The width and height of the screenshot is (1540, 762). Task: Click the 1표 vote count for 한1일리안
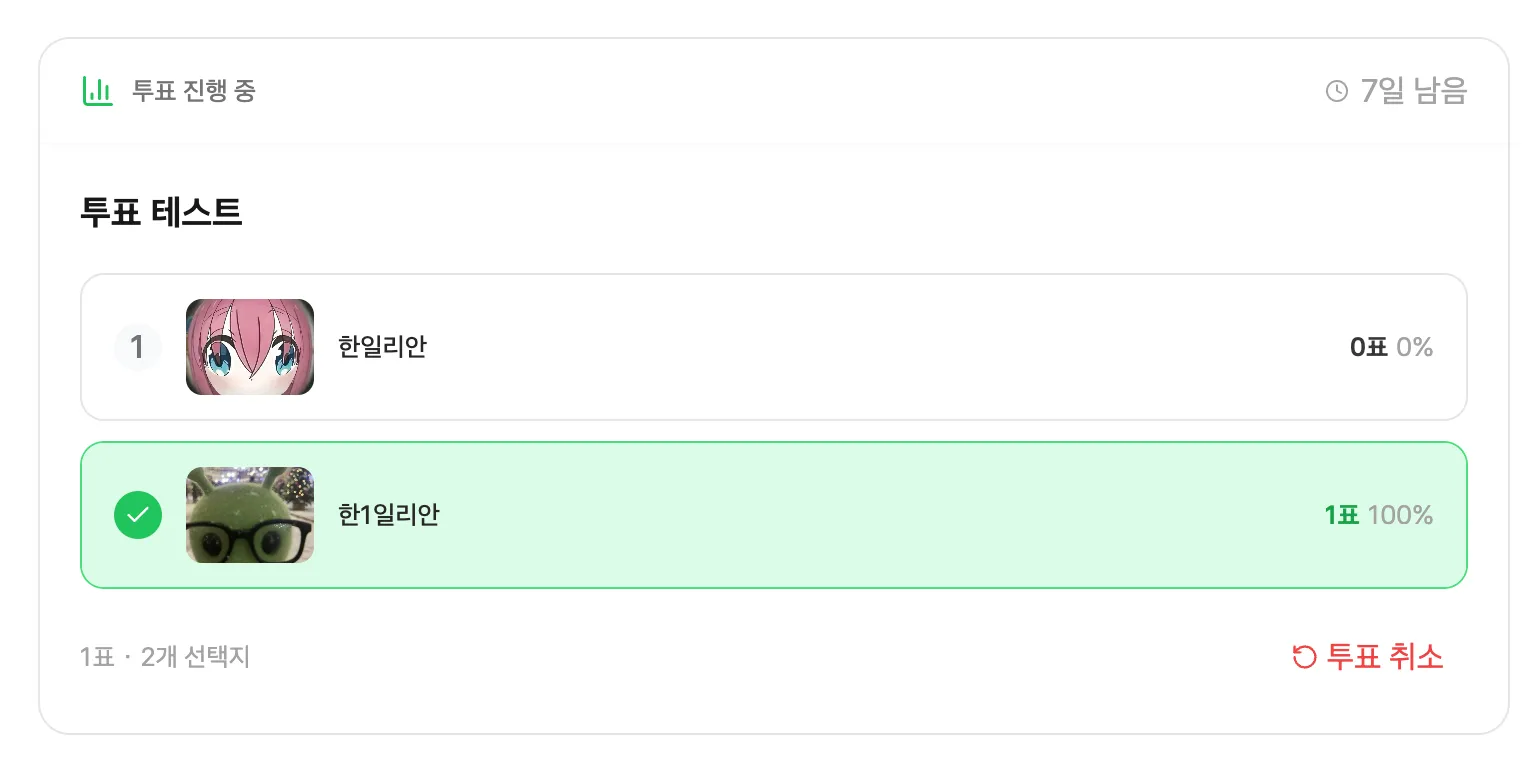(x=1341, y=515)
